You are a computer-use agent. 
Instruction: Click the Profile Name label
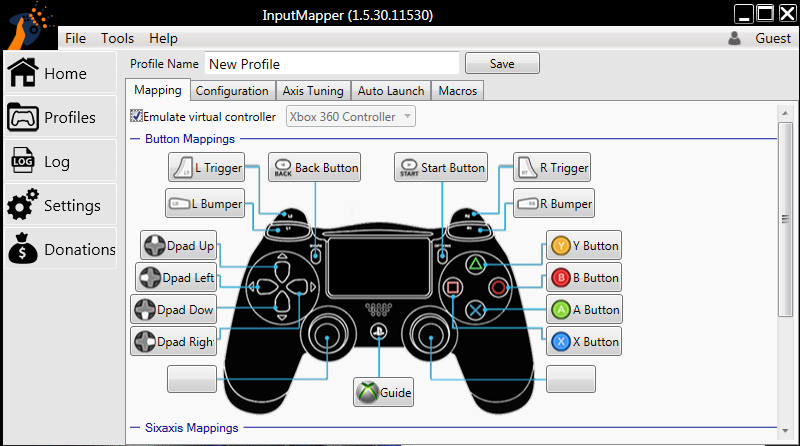click(164, 64)
